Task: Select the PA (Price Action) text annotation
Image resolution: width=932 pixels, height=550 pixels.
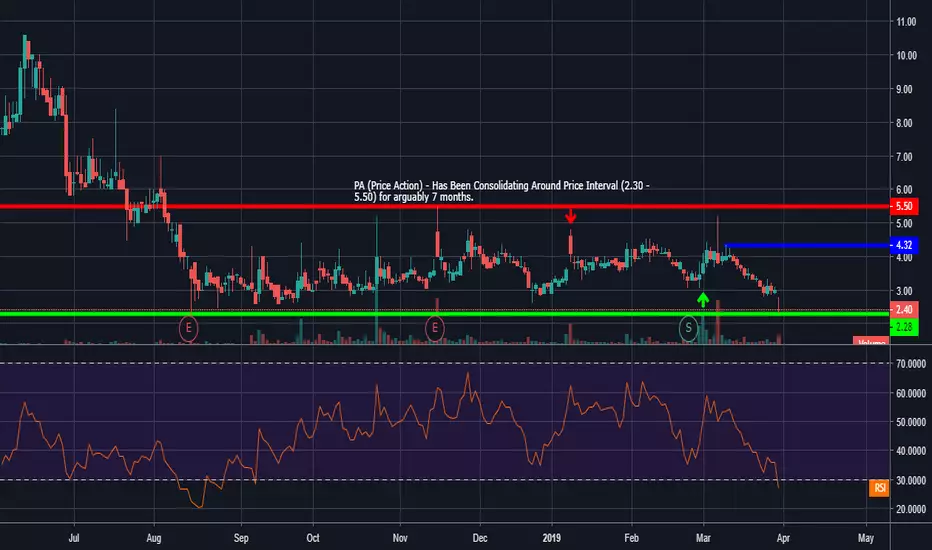Action: pyautogui.click(x=502, y=191)
